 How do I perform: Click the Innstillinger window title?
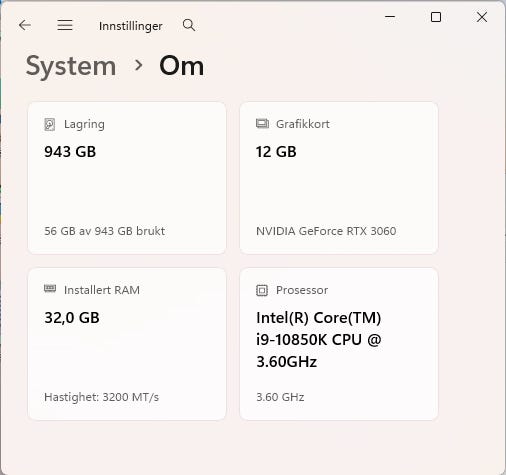click(x=131, y=26)
